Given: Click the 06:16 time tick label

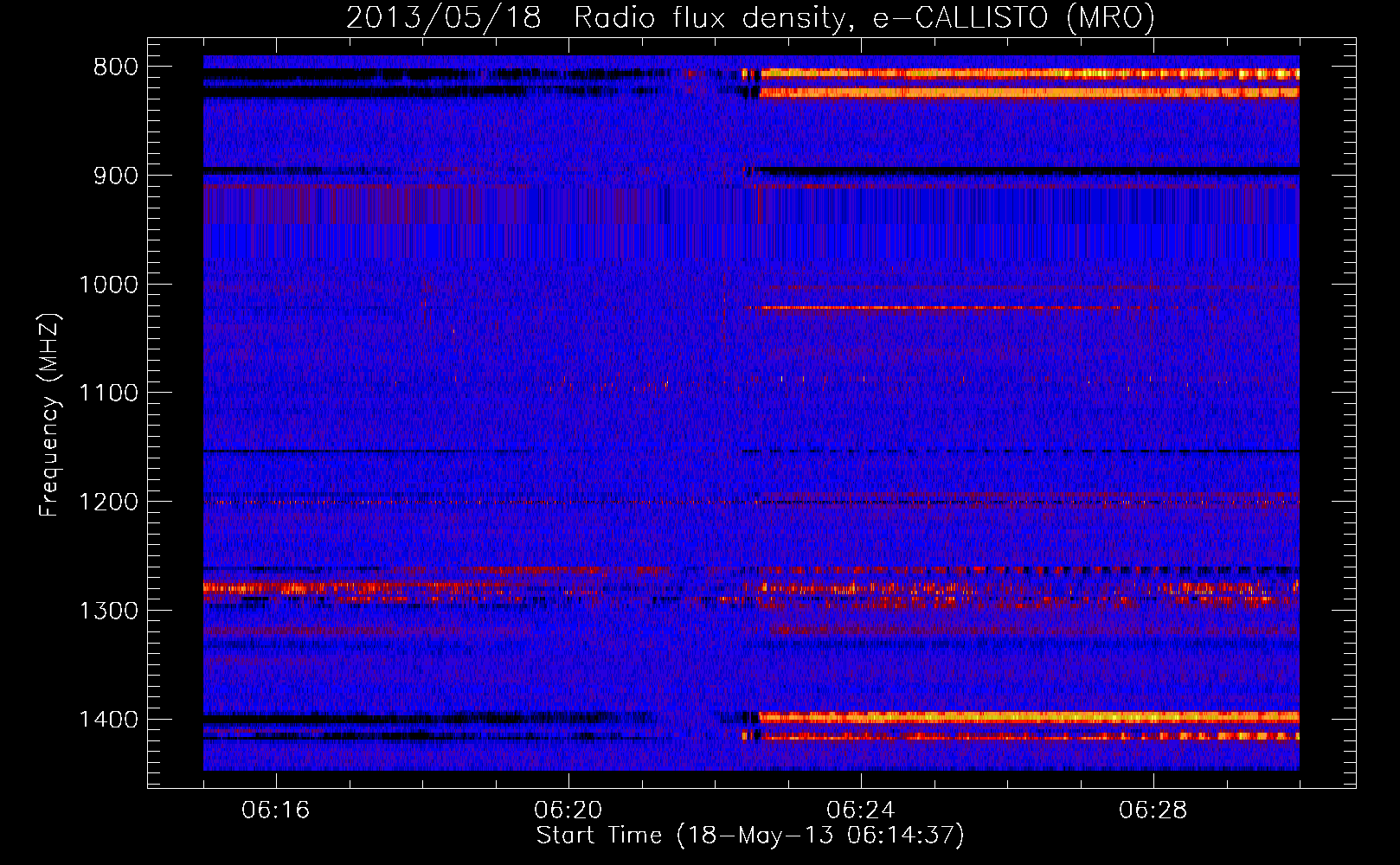Looking at the screenshot, I should click(276, 811).
